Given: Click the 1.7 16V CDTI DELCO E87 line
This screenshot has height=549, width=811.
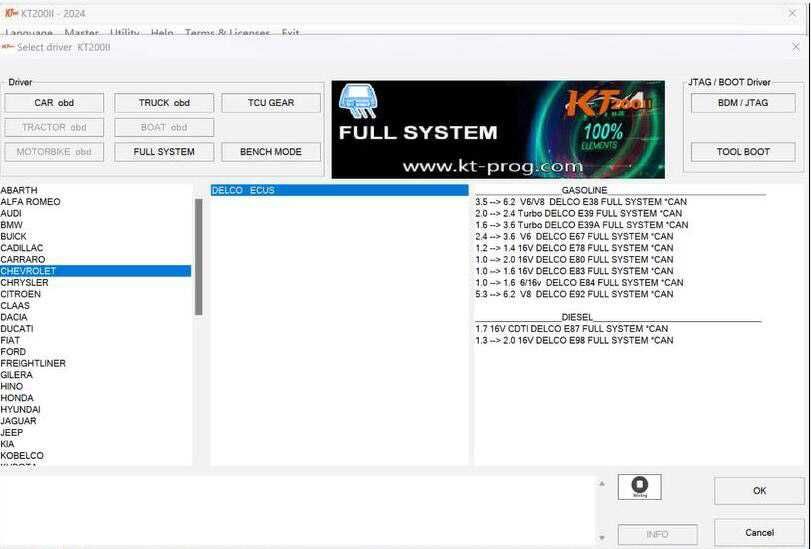Looking at the screenshot, I should (x=572, y=329).
